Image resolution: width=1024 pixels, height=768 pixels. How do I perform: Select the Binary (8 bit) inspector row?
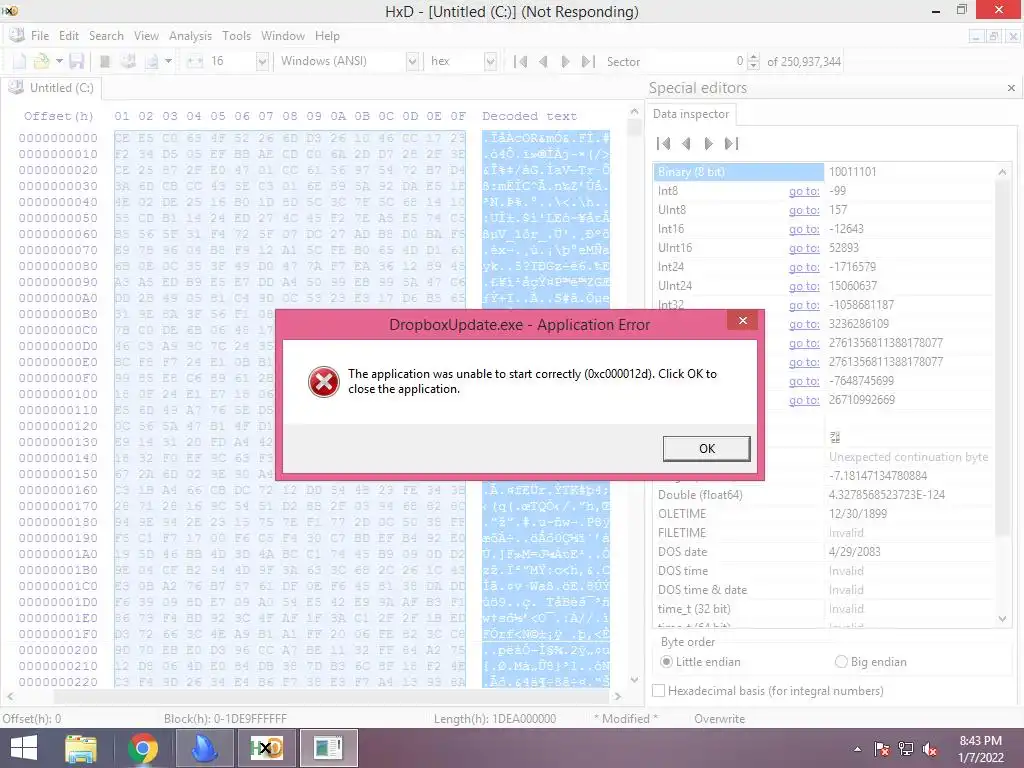824,172
